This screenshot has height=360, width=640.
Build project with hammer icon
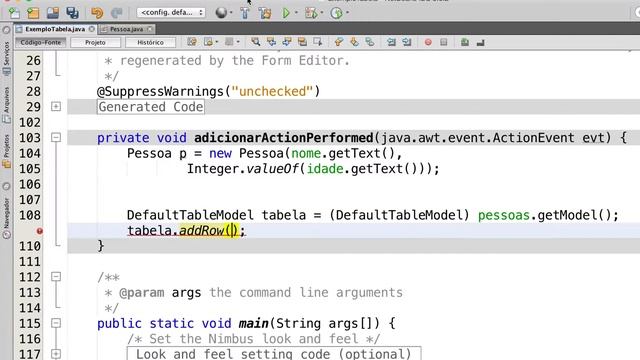click(x=244, y=13)
